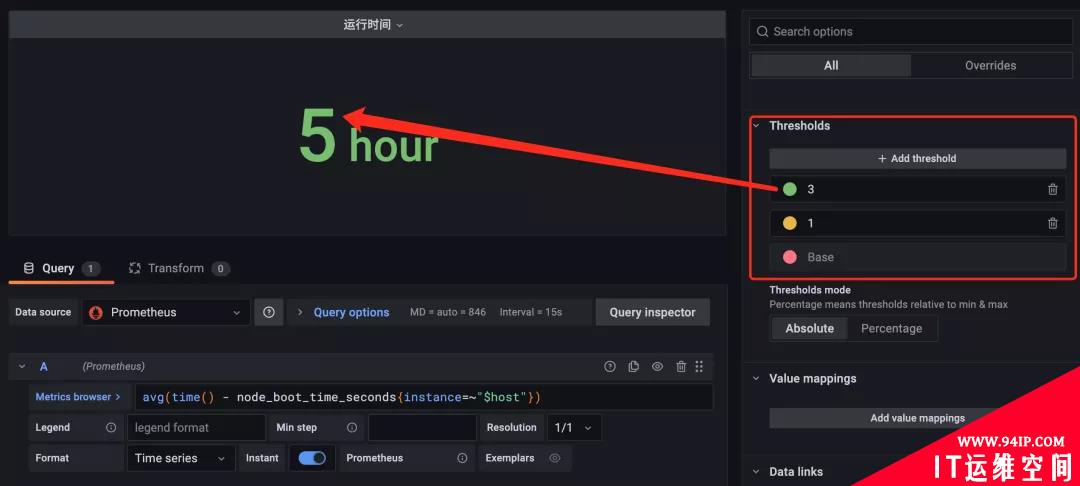Open the Query inspector
The image size is (1080, 486).
[652, 313]
